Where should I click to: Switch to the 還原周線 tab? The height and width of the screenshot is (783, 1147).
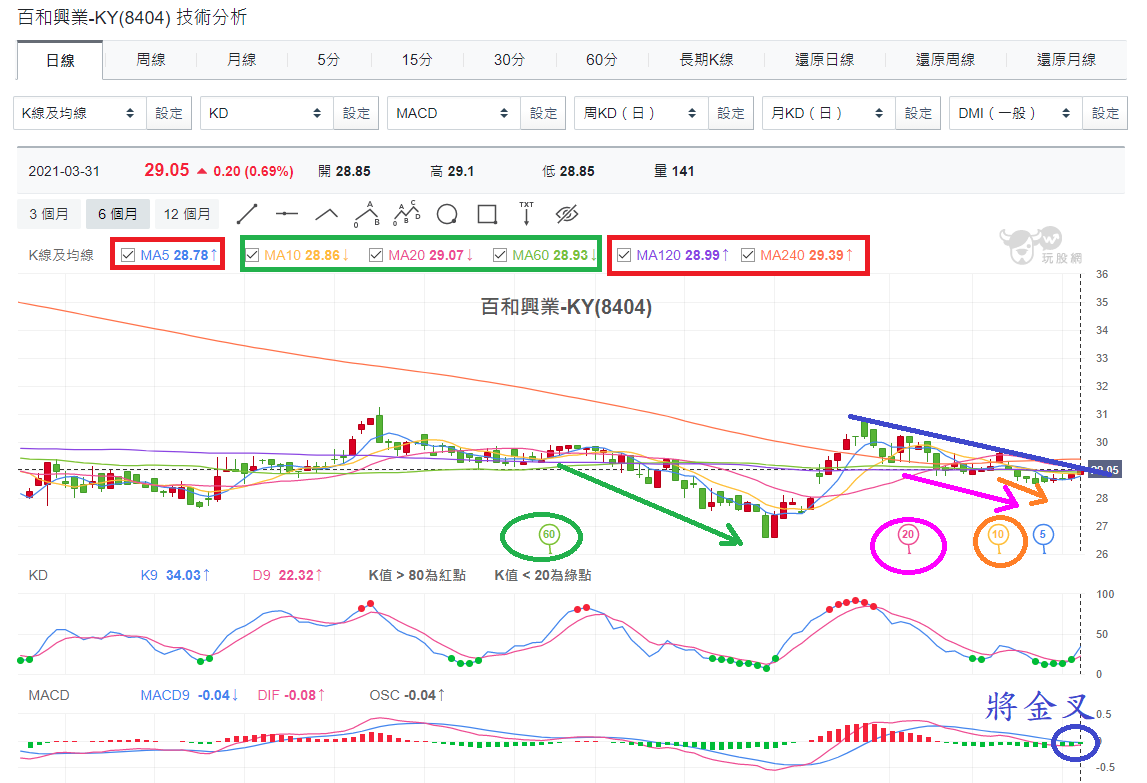pyautogui.click(x=945, y=60)
